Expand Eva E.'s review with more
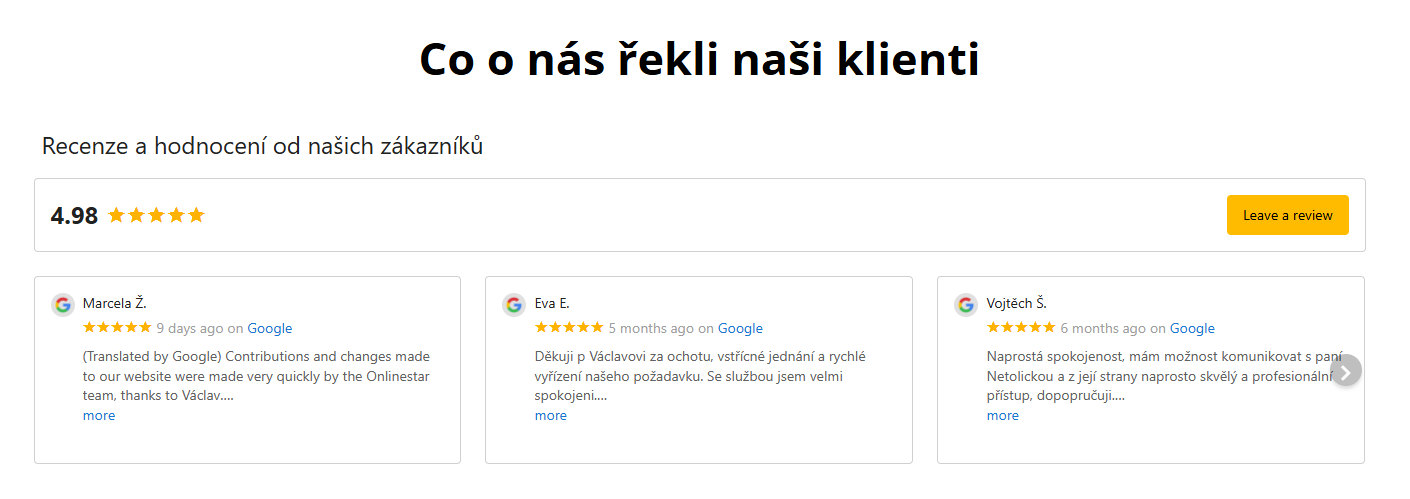 pos(551,416)
